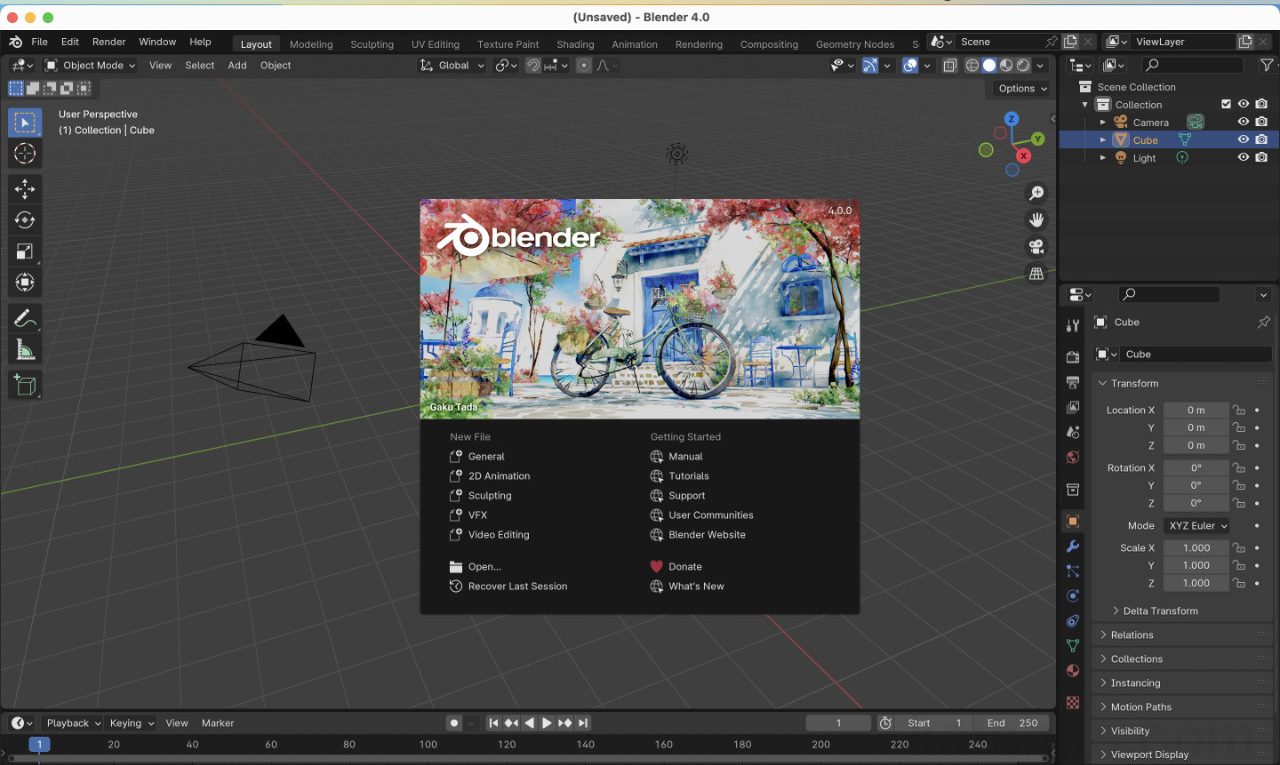The width and height of the screenshot is (1280, 765).
Task: Open the Render menu
Action: pos(109,42)
